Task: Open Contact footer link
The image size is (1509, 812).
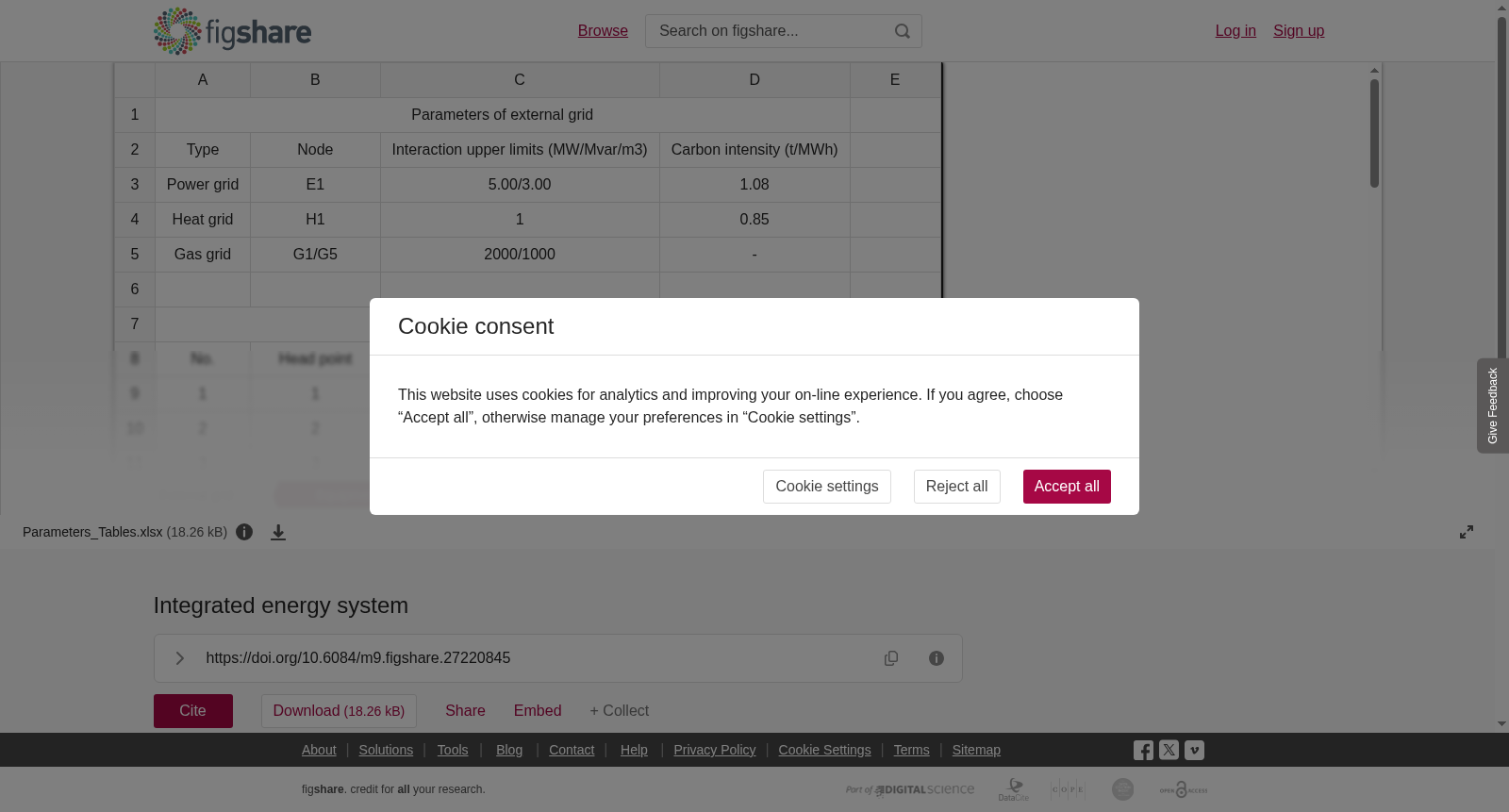Action: pos(572,750)
